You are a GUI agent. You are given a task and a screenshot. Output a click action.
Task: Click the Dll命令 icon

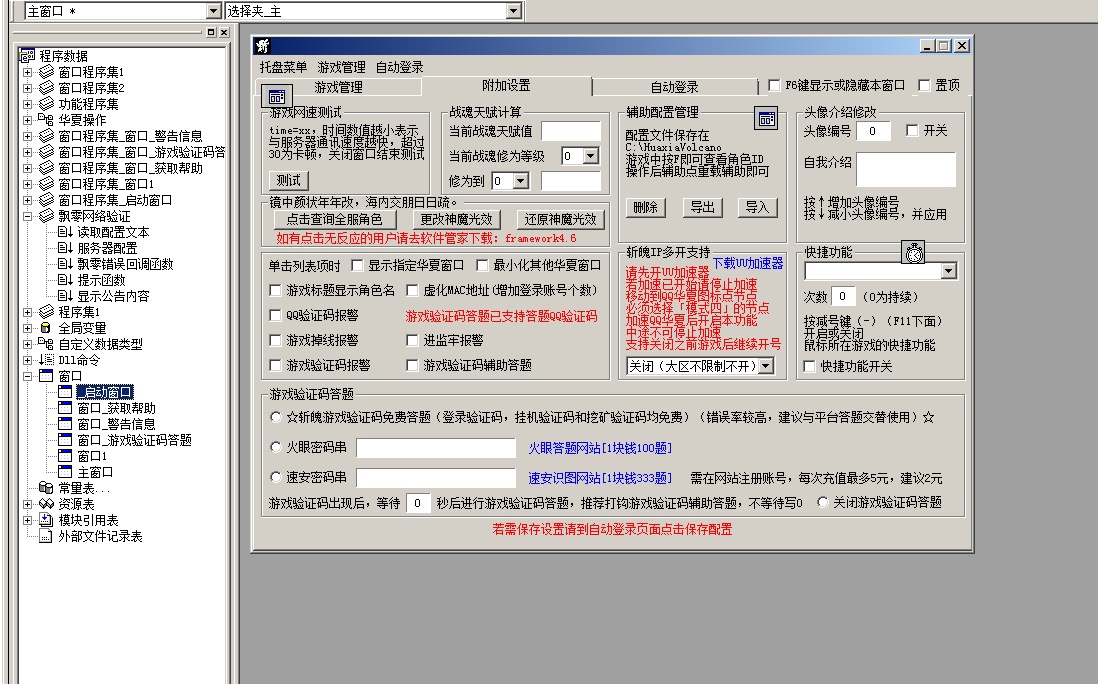[46, 360]
